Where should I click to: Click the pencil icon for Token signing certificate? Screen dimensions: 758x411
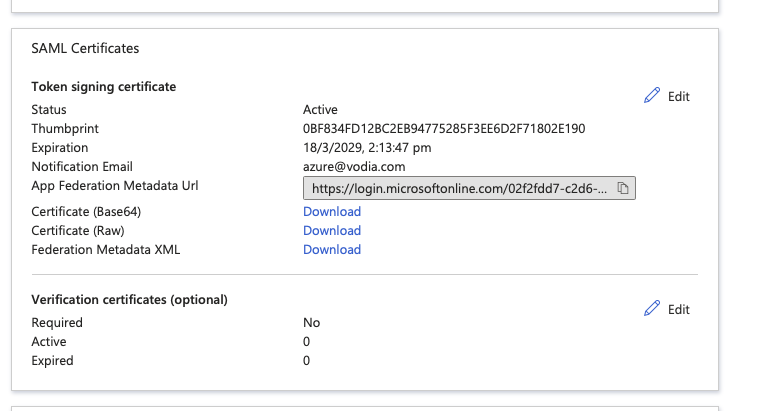[x=652, y=96]
